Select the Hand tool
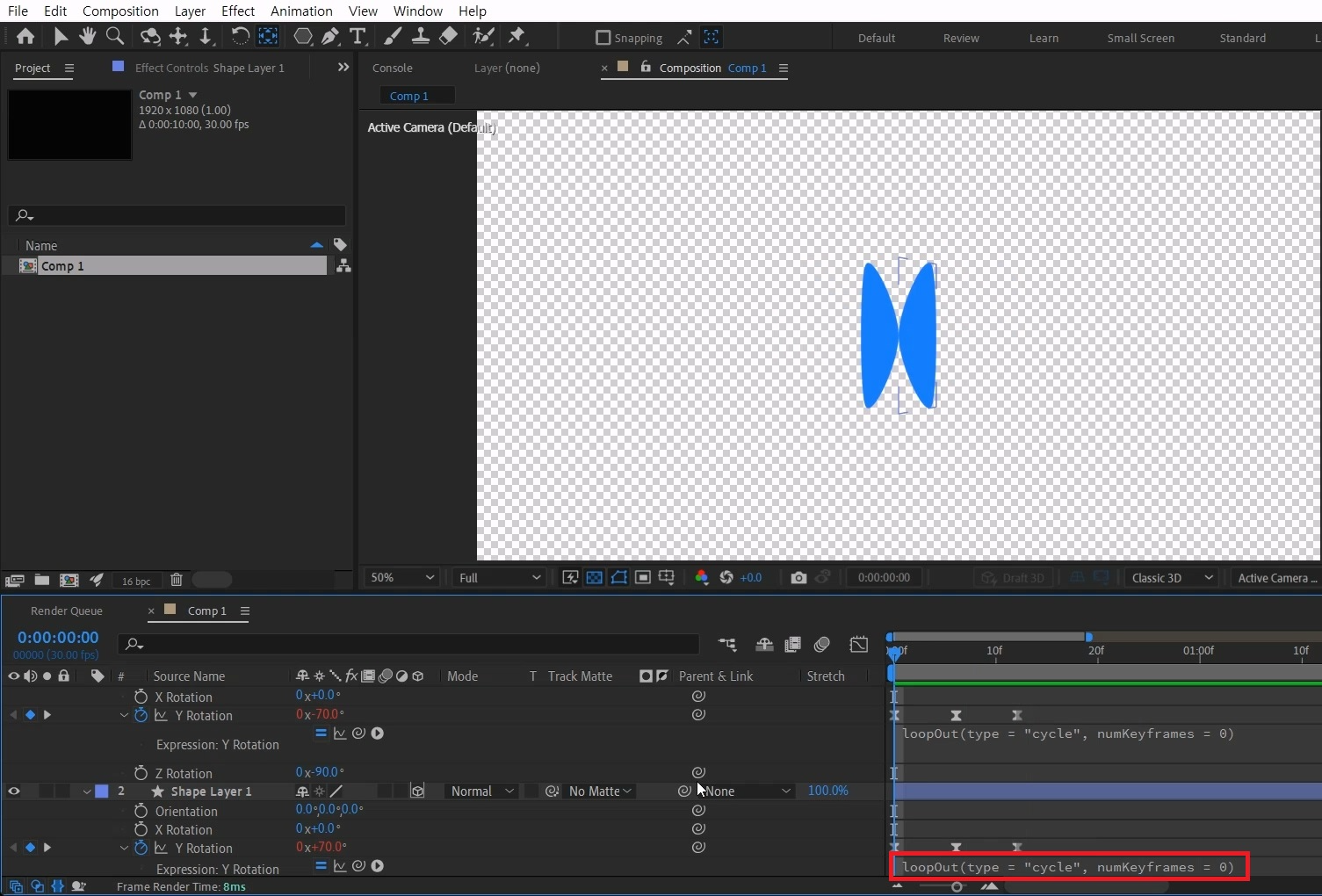 click(x=87, y=36)
